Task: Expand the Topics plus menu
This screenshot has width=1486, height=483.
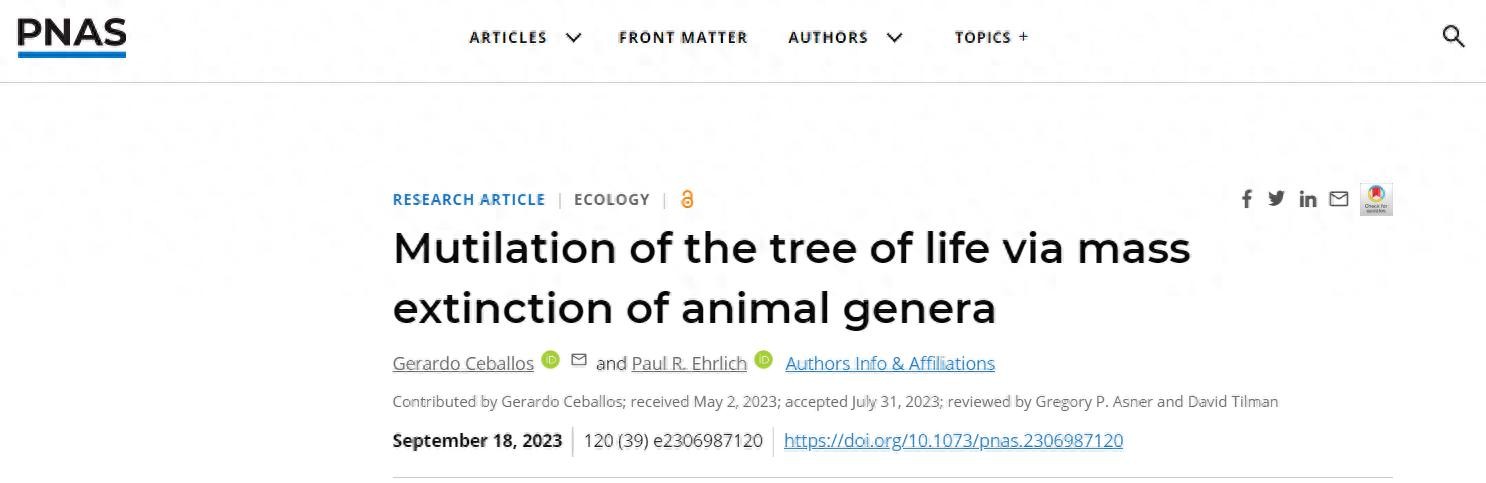Action: click(991, 37)
